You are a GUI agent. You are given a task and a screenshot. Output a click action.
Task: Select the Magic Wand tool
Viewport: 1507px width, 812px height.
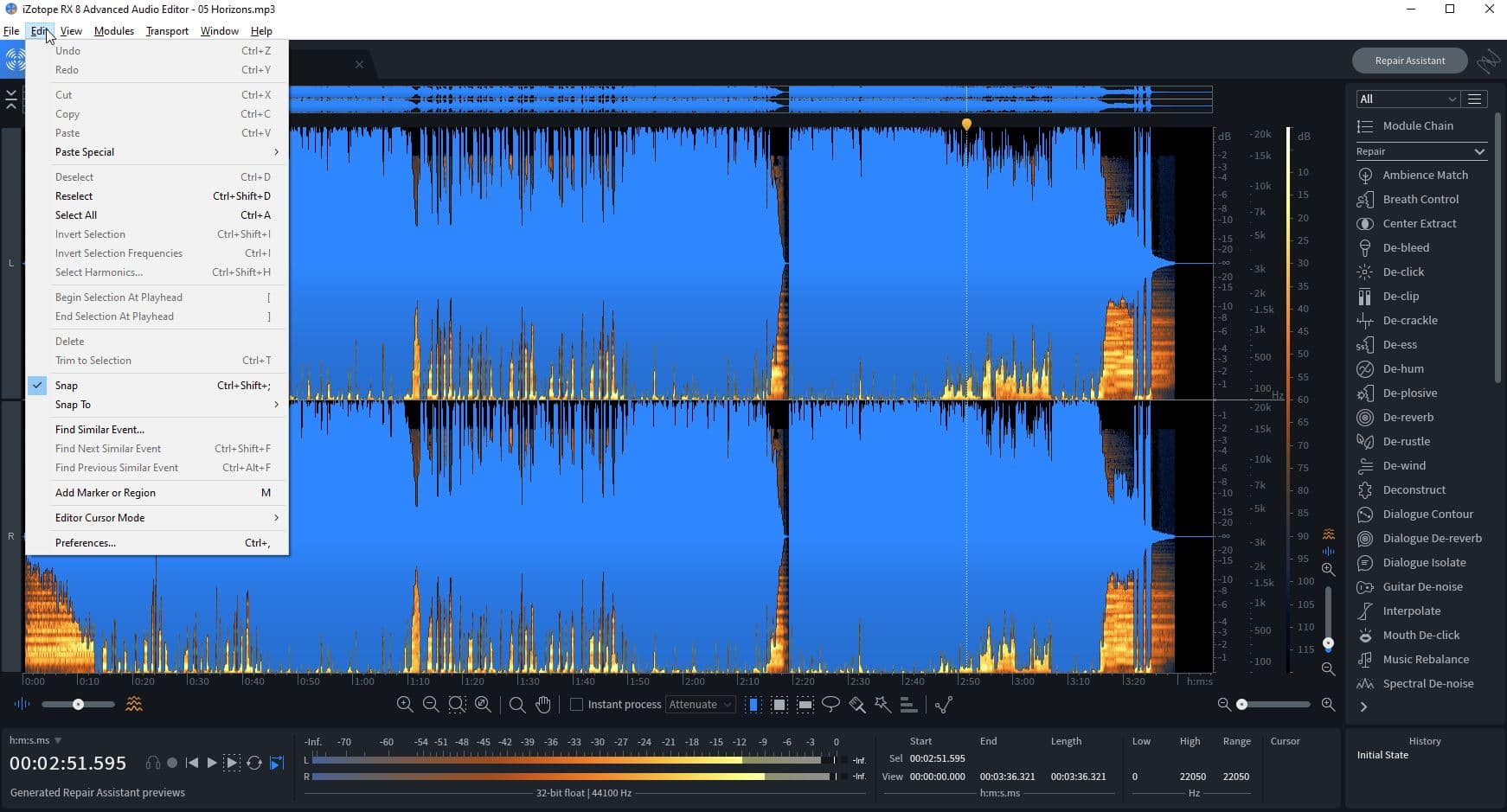[882, 705]
